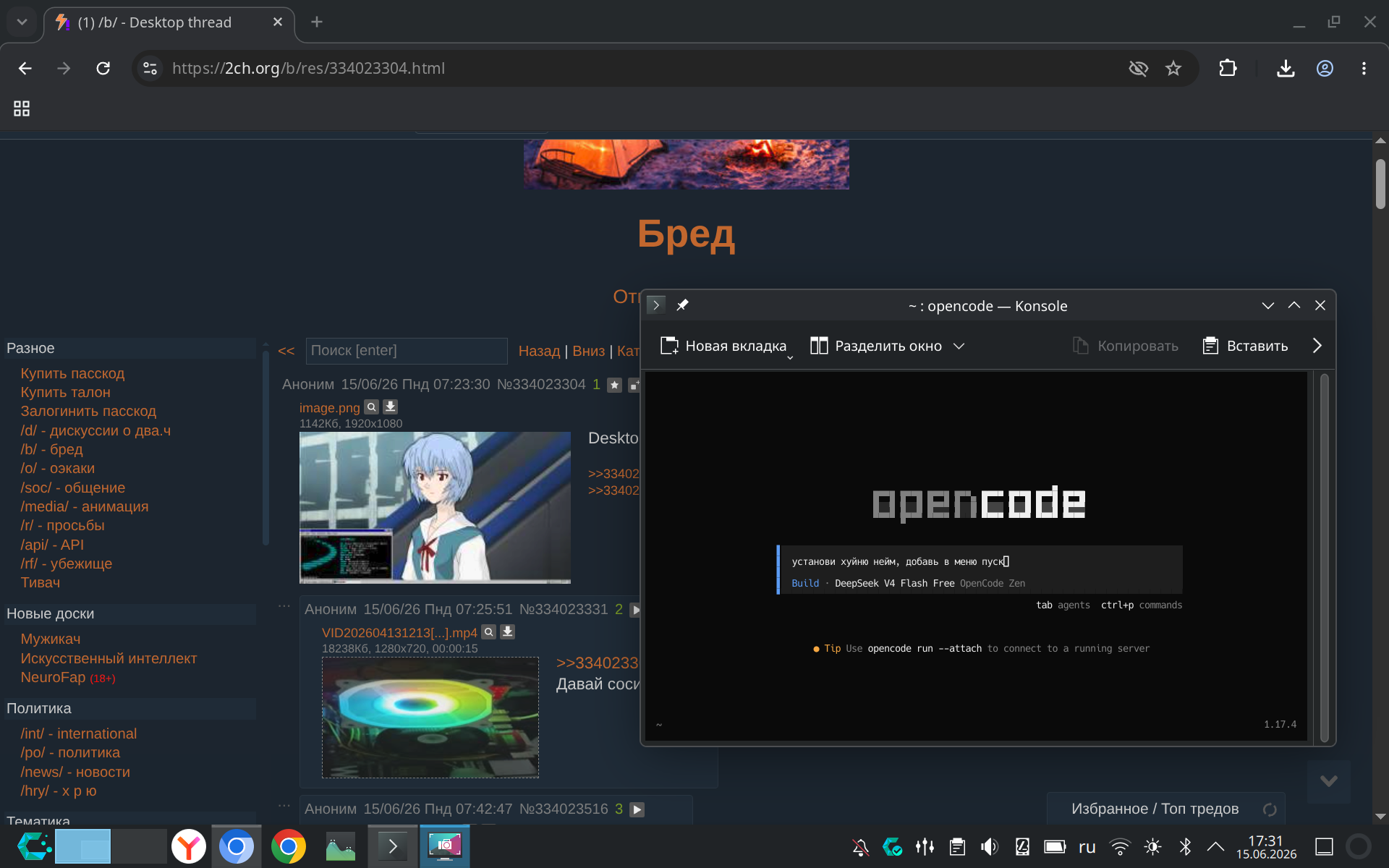Click the browser page vertical scrollbar thumb

point(1380,184)
